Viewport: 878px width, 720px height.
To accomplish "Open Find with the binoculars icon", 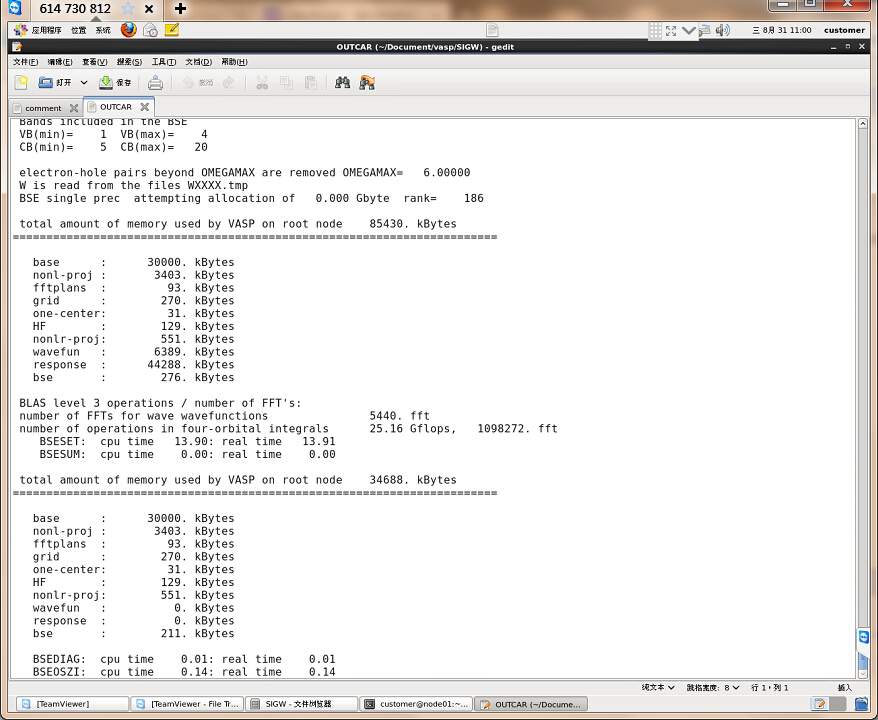I will (342, 83).
